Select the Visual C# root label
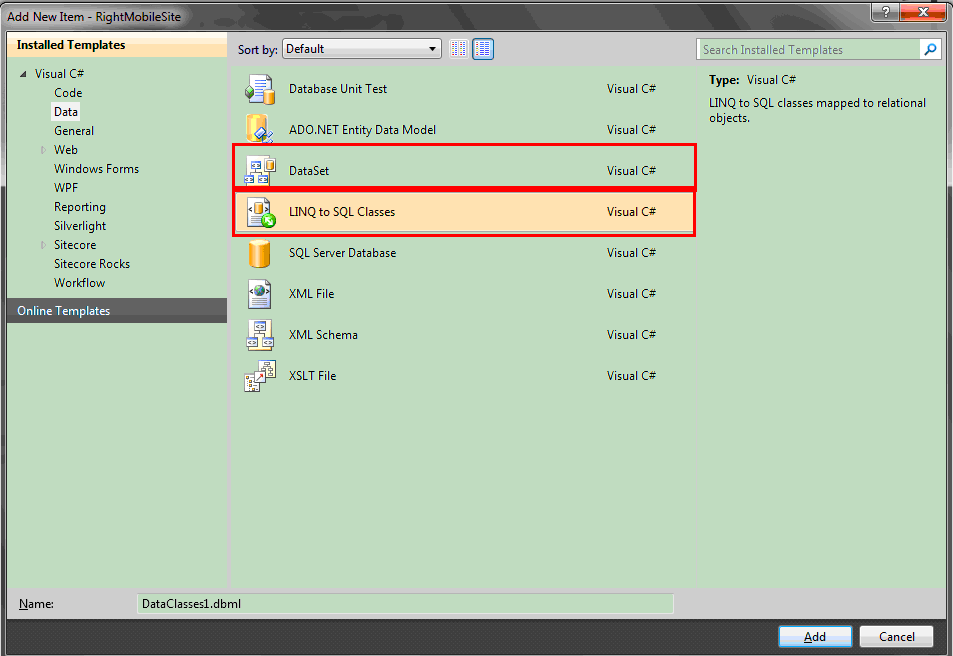This screenshot has height=656, width=953. (x=59, y=74)
